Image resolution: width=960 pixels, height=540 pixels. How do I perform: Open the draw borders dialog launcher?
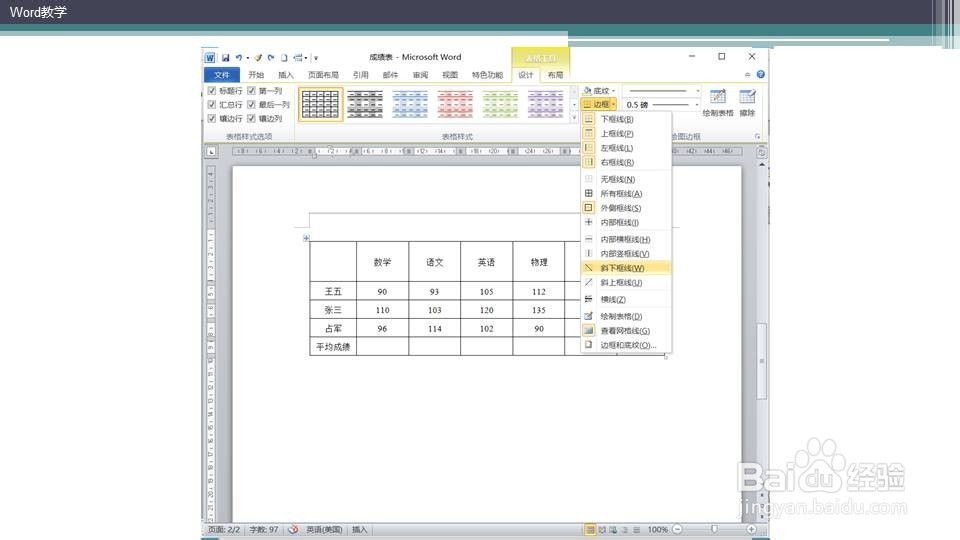click(757, 137)
